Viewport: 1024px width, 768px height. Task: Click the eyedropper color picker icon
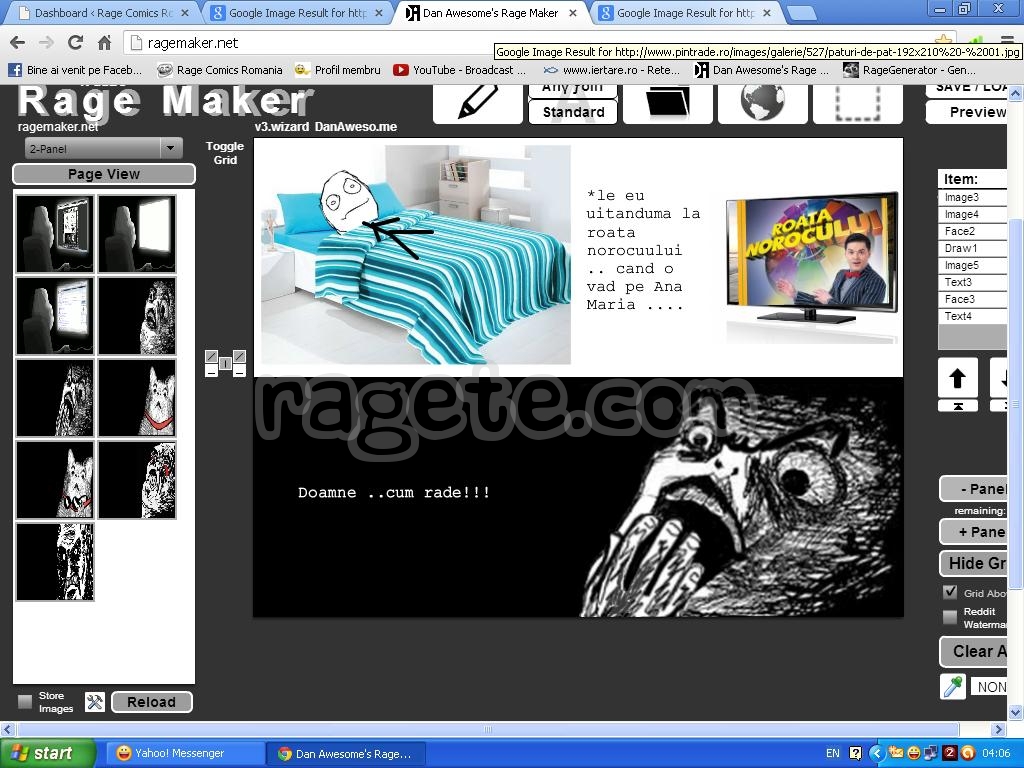[952, 686]
